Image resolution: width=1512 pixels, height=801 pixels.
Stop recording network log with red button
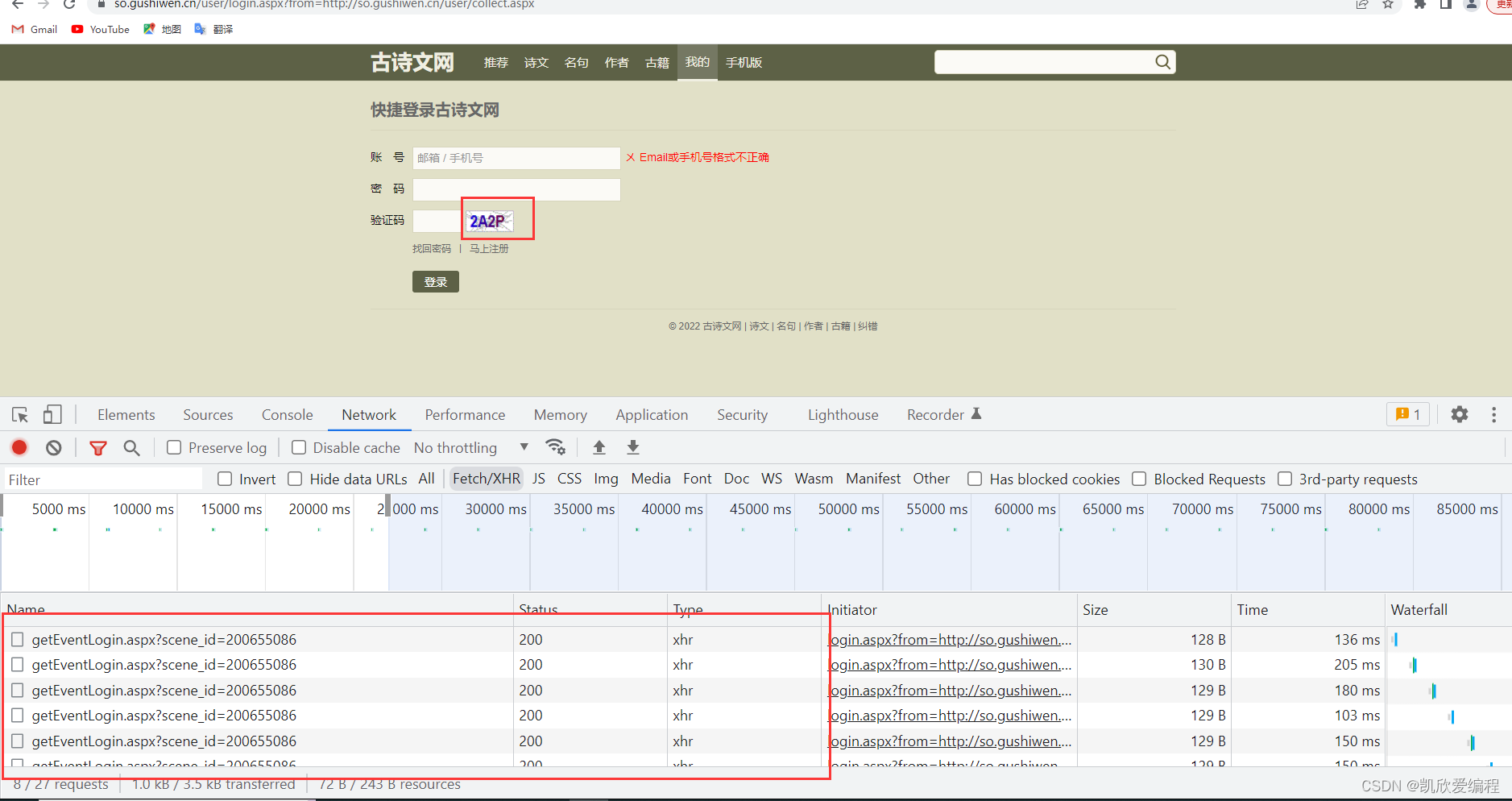click(19, 447)
